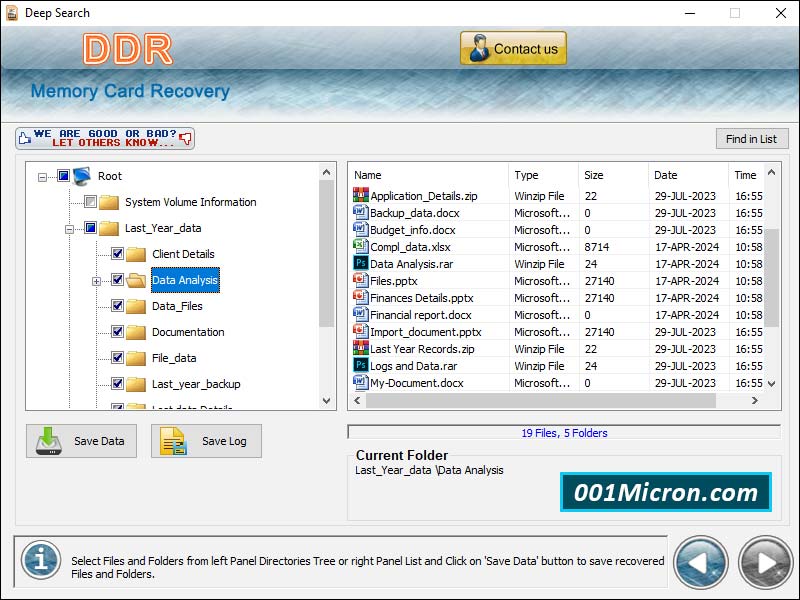
Task: Click file list scroll left arrow
Action: click(x=357, y=401)
